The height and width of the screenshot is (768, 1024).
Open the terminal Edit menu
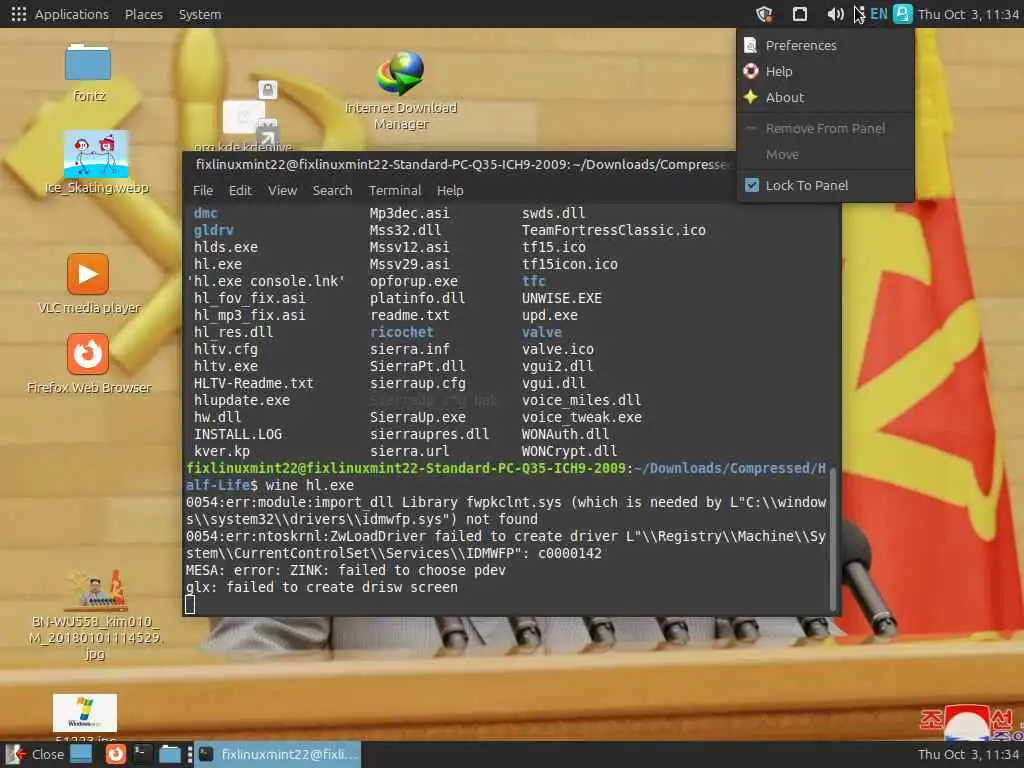point(240,191)
